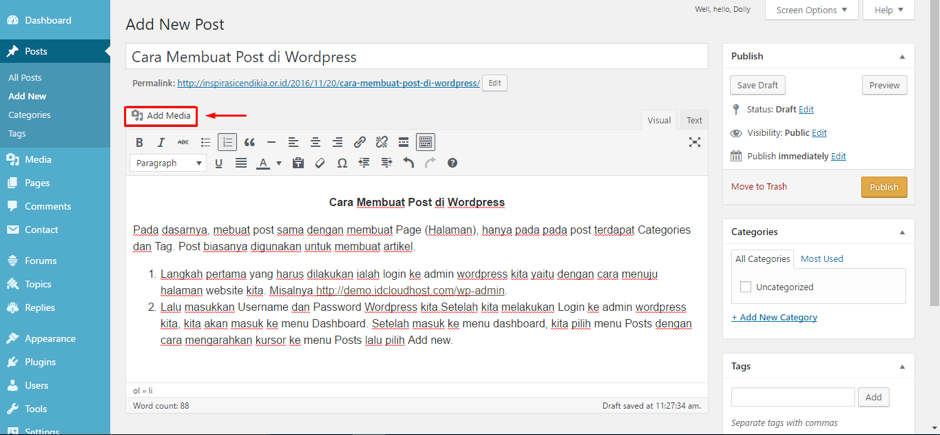Image resolution: width=940 pixels, height=435 pixels.
Task: Align text center
Action: (315, 143)
